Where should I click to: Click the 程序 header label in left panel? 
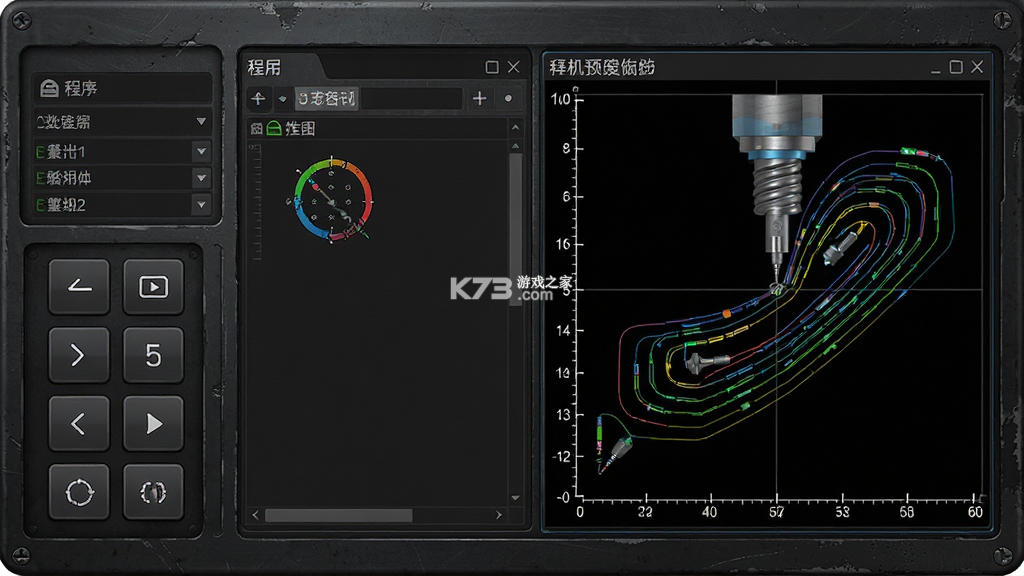(x=81, y=88)
